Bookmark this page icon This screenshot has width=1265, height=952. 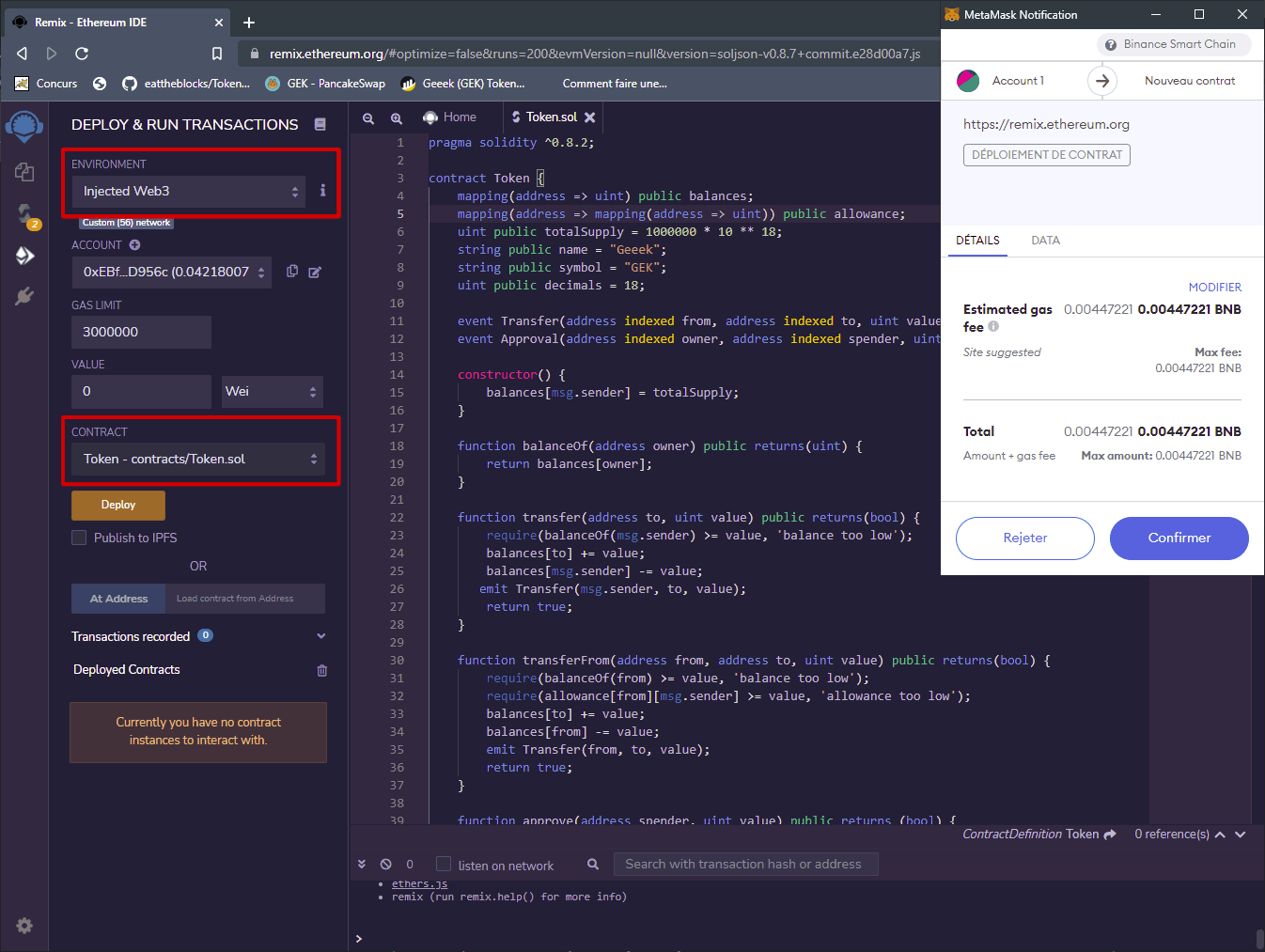(x=217, y=54)
